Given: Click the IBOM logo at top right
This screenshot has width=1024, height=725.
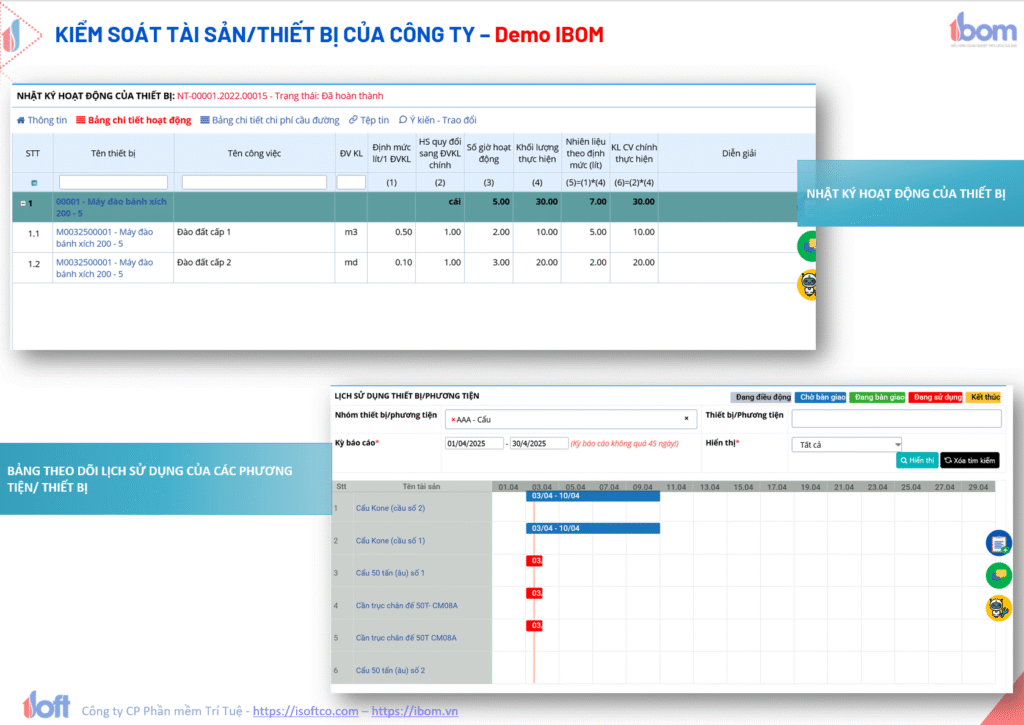Looking at the screenshot, I should click(983, 31).
